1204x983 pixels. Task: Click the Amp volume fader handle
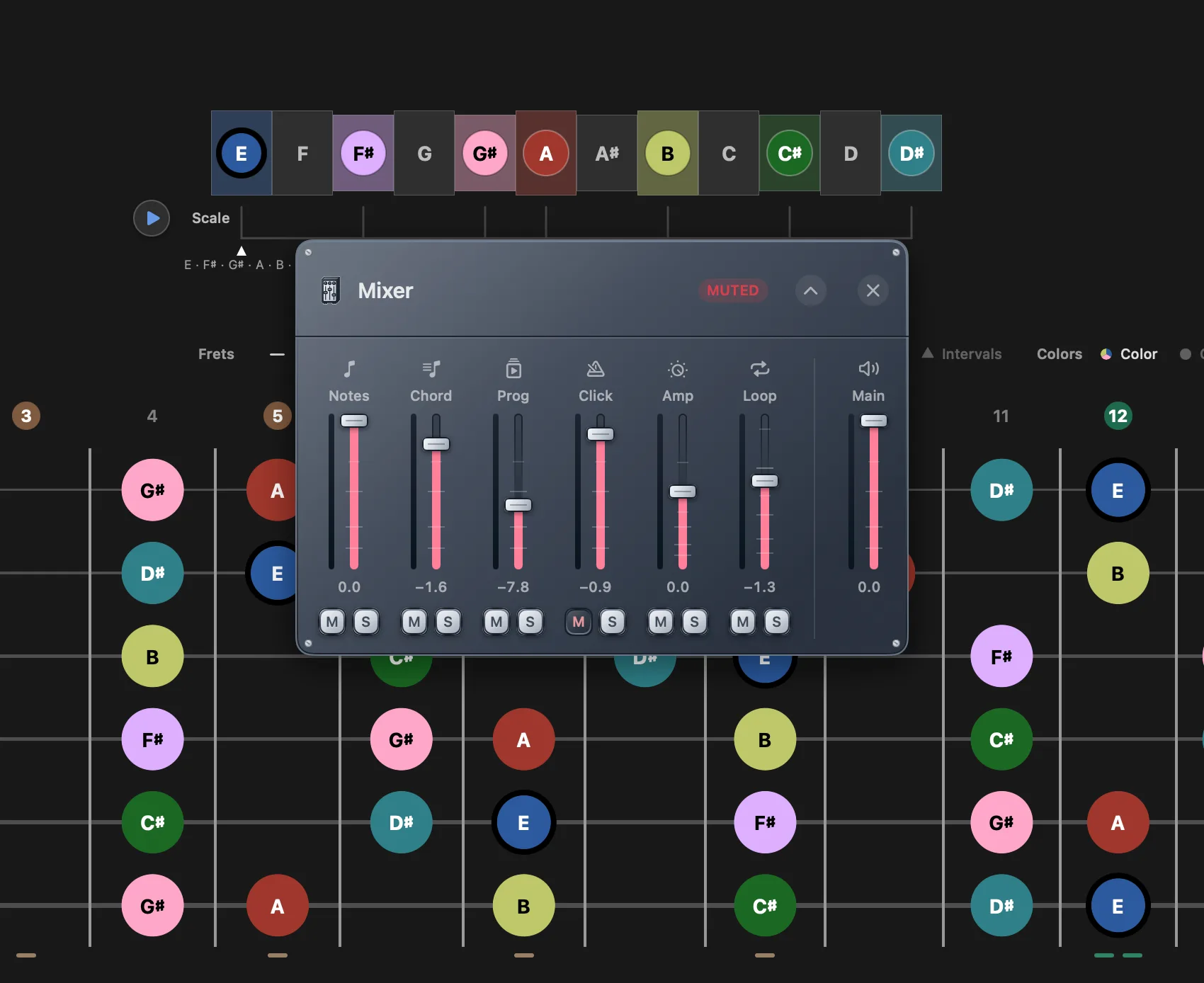(x=683, y=492)
